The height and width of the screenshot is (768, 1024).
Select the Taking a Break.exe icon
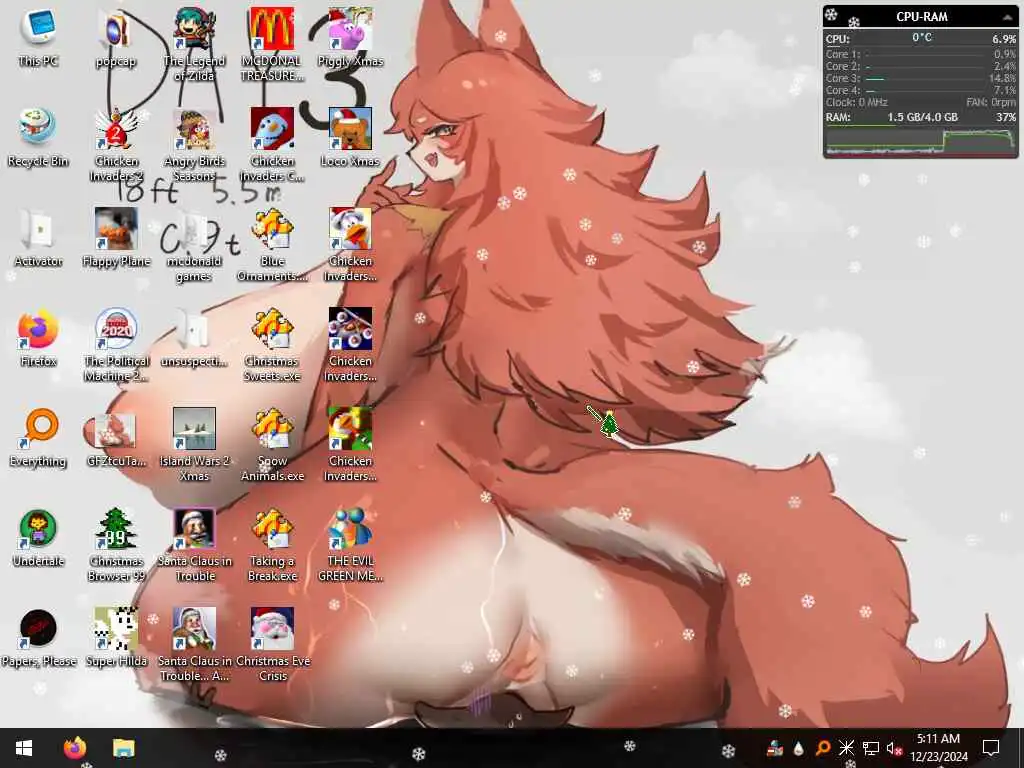(272, 545)
